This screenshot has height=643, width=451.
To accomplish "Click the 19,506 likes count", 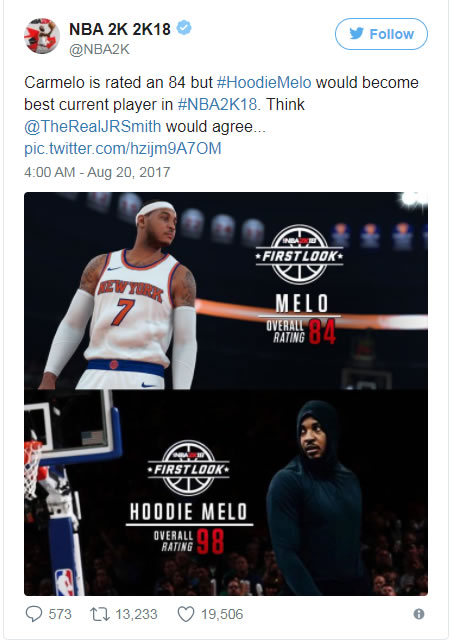I will (222, 614).
